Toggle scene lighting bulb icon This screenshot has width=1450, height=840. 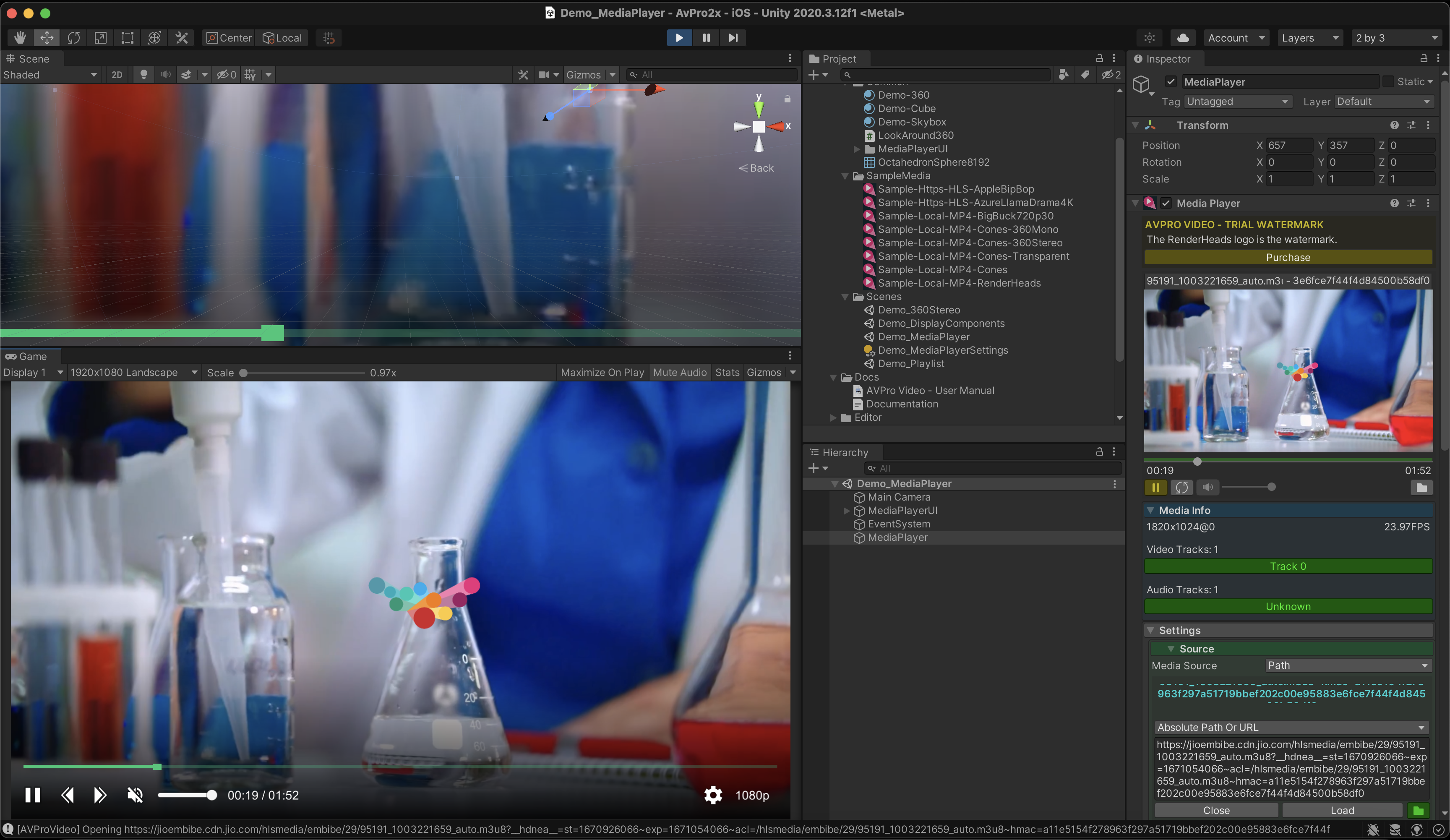click(144, 75)
